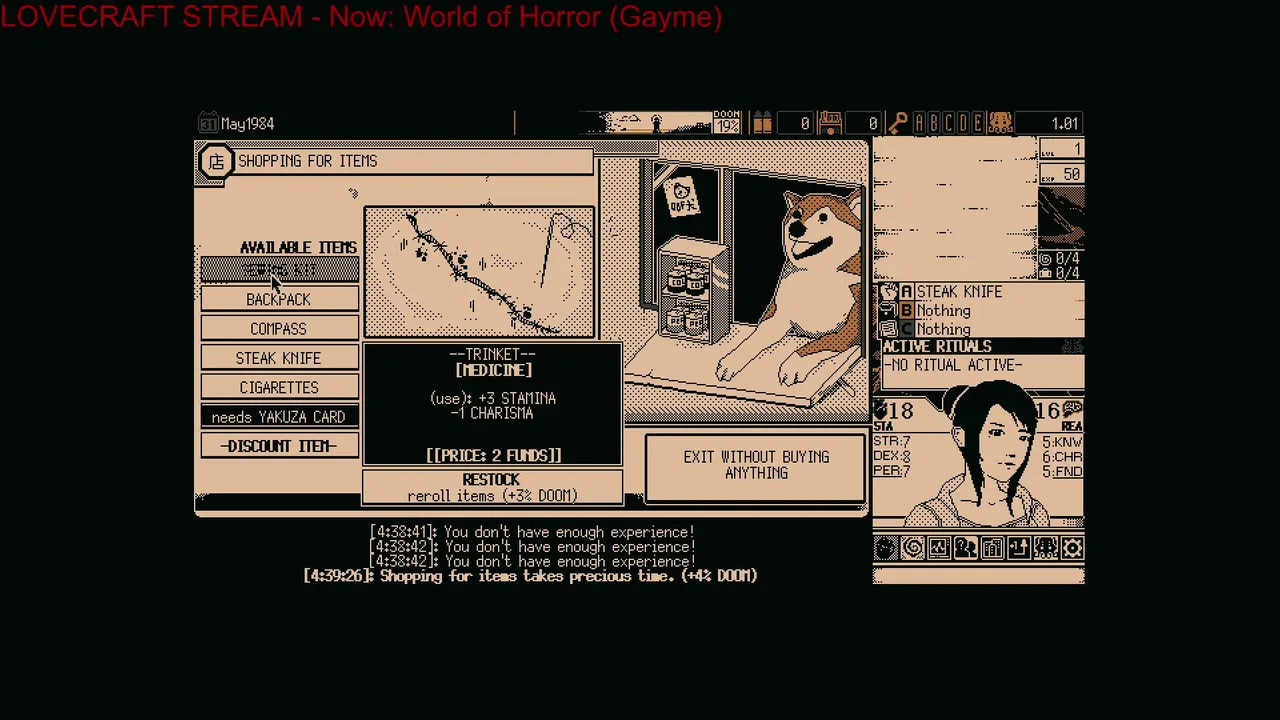1280x720 pixels.
Task: Click the '[[PRICE: 2 FUNDS]]' text
Action: coord(493,455)
